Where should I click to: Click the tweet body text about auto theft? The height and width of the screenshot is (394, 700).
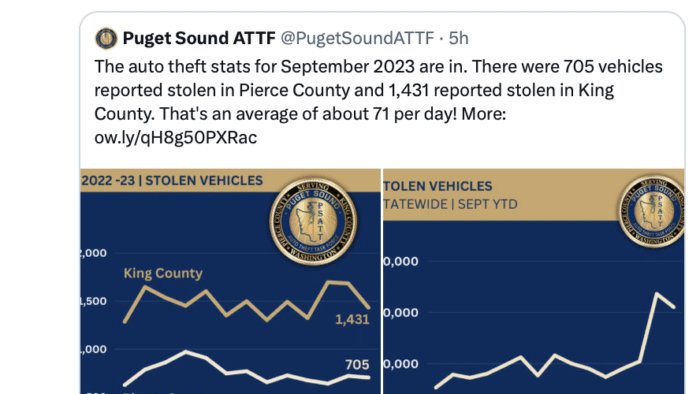pyautogui.click(x=378, y=90)
